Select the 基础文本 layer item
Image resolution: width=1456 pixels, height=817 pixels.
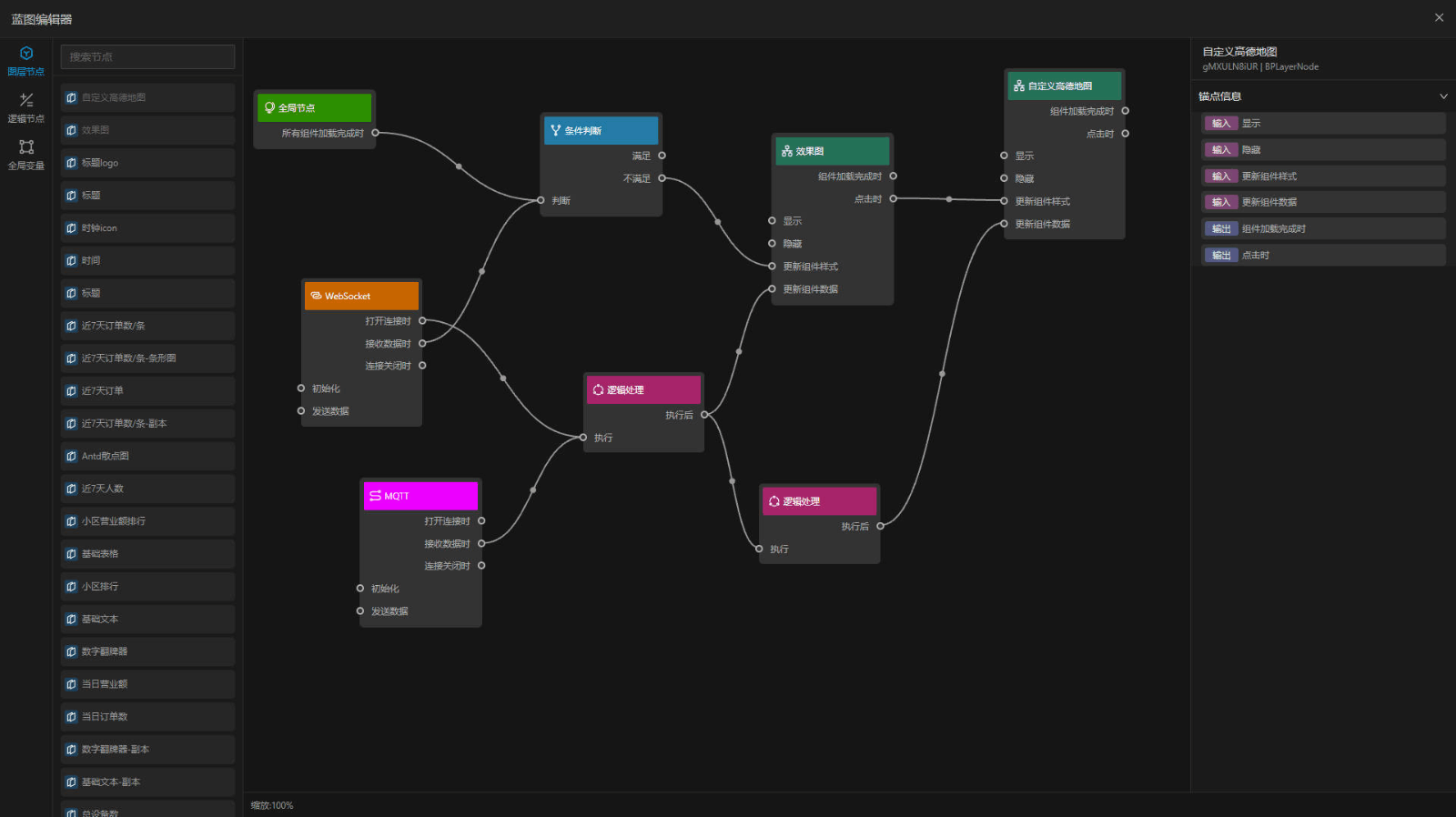click(147, 620)
